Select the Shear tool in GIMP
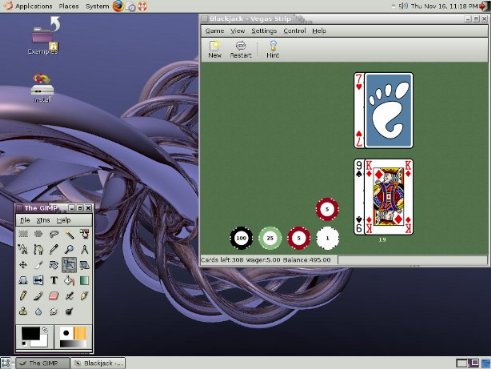Image resolution: width=491 pixels, height=369 pixels. point(84,265)
